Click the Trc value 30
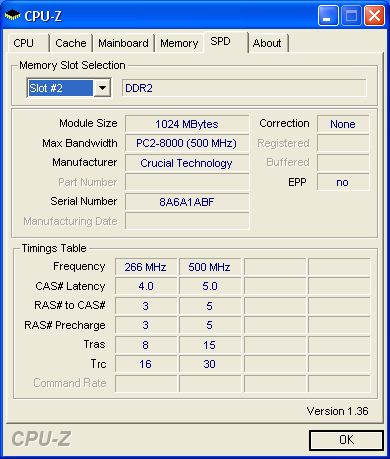The image size is (390, 459). [x=210, y=364]
